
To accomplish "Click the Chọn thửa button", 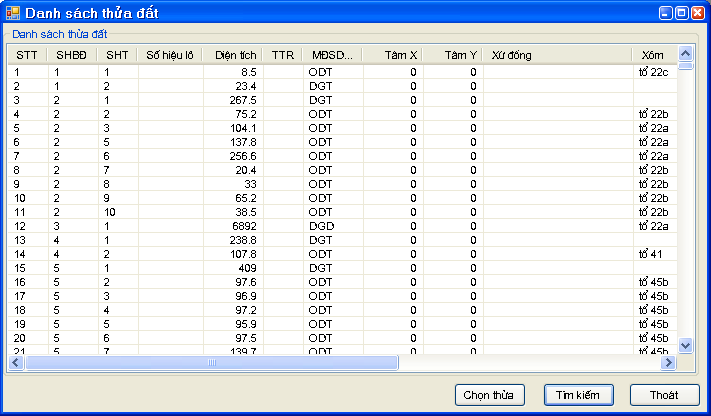I will point(489,395).
